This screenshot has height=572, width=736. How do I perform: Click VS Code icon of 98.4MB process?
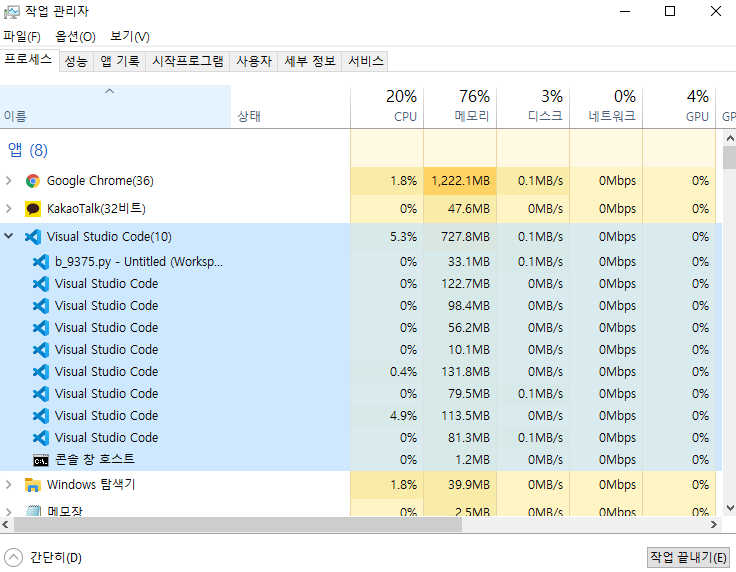pyautogui.click(x=41, y=306)
